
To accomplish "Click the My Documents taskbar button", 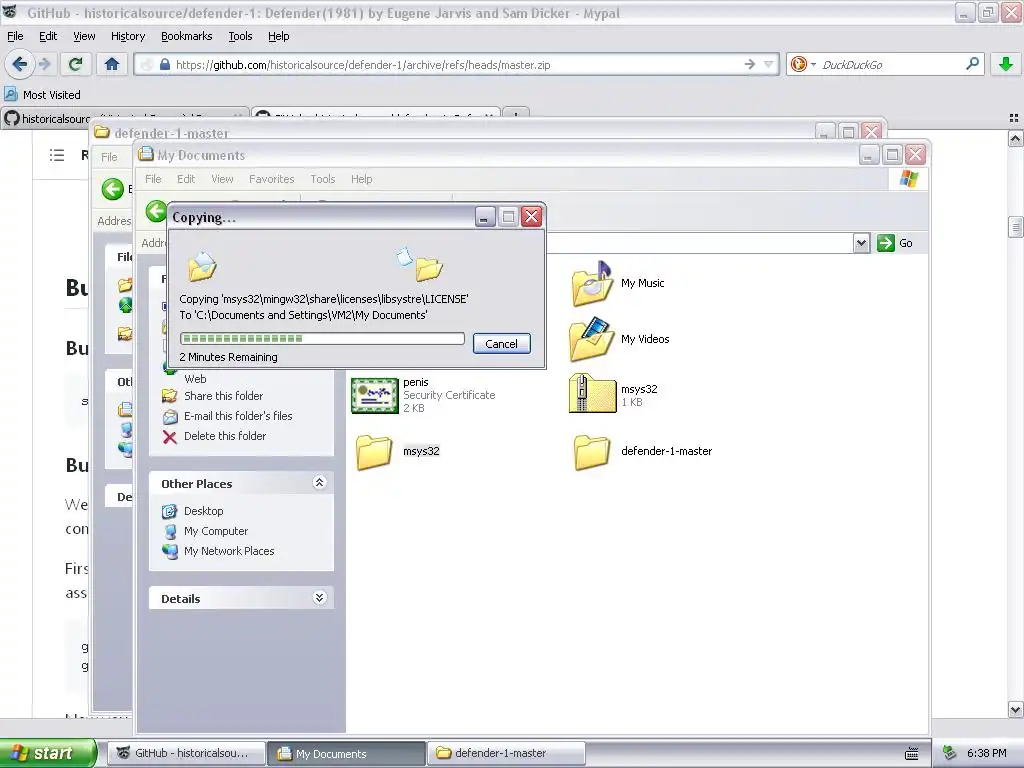I will click(x=346, y=753).
